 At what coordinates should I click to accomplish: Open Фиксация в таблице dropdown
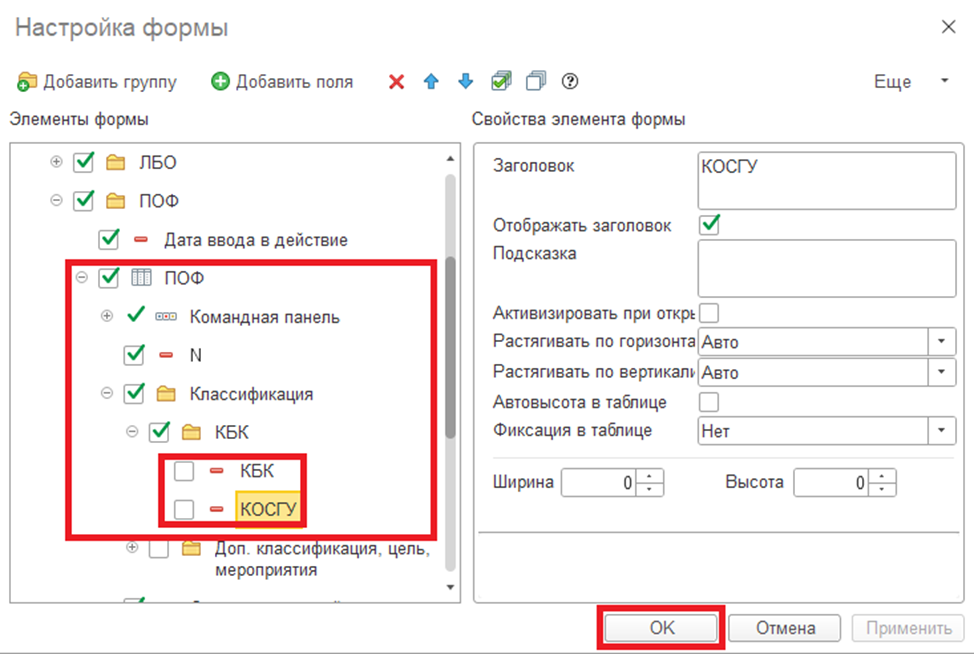[x=942, y=430]
